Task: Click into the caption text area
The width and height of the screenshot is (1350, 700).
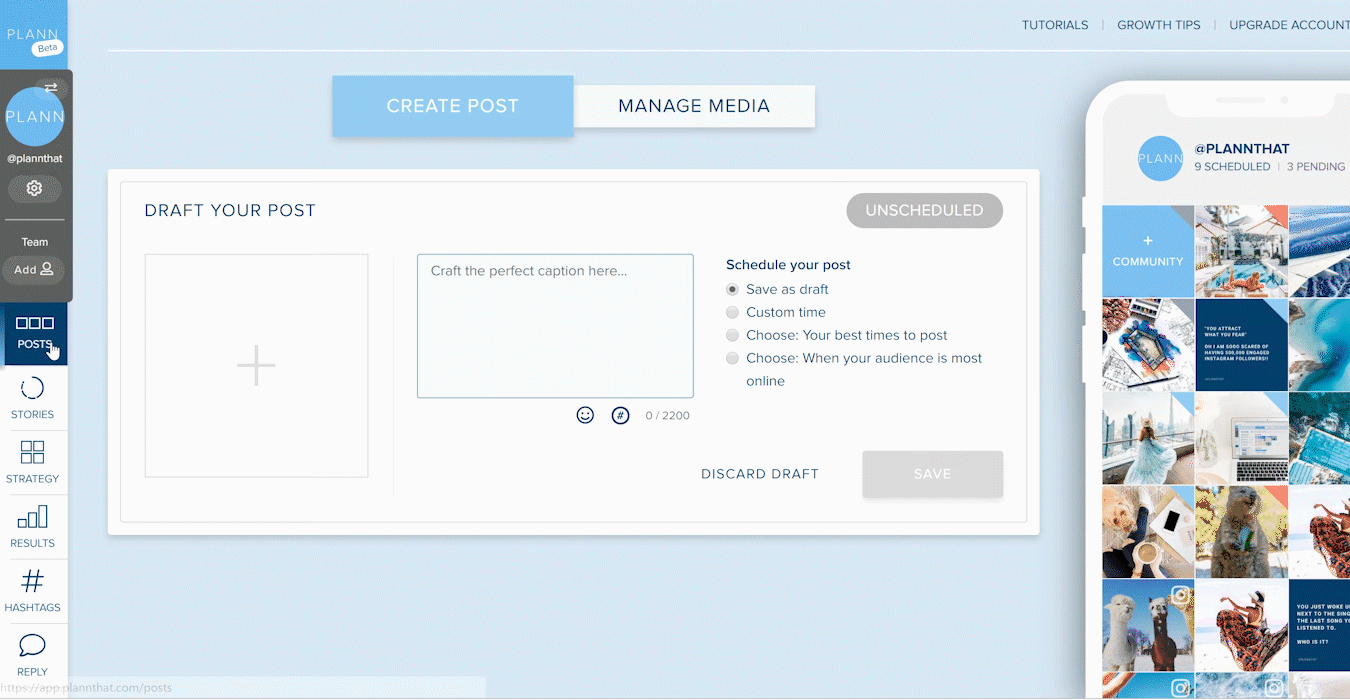Action: tap(555, 326)
